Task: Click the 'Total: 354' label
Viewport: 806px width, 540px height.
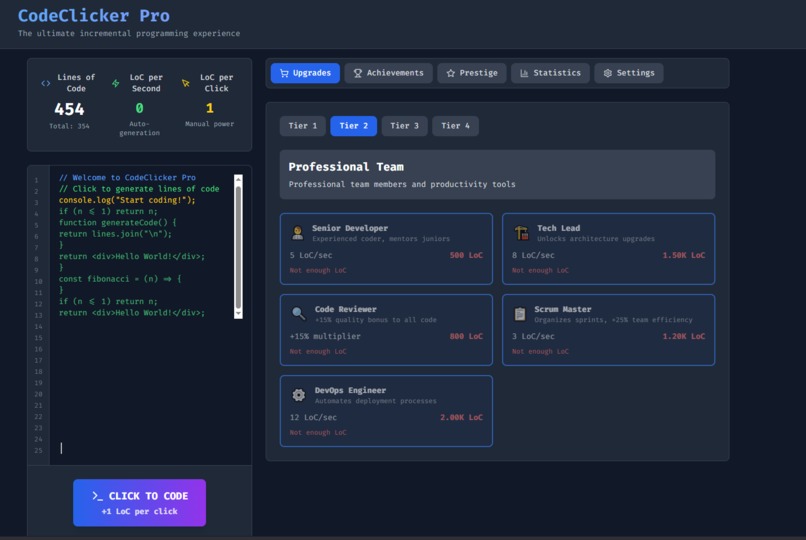Action: point(69,126)
